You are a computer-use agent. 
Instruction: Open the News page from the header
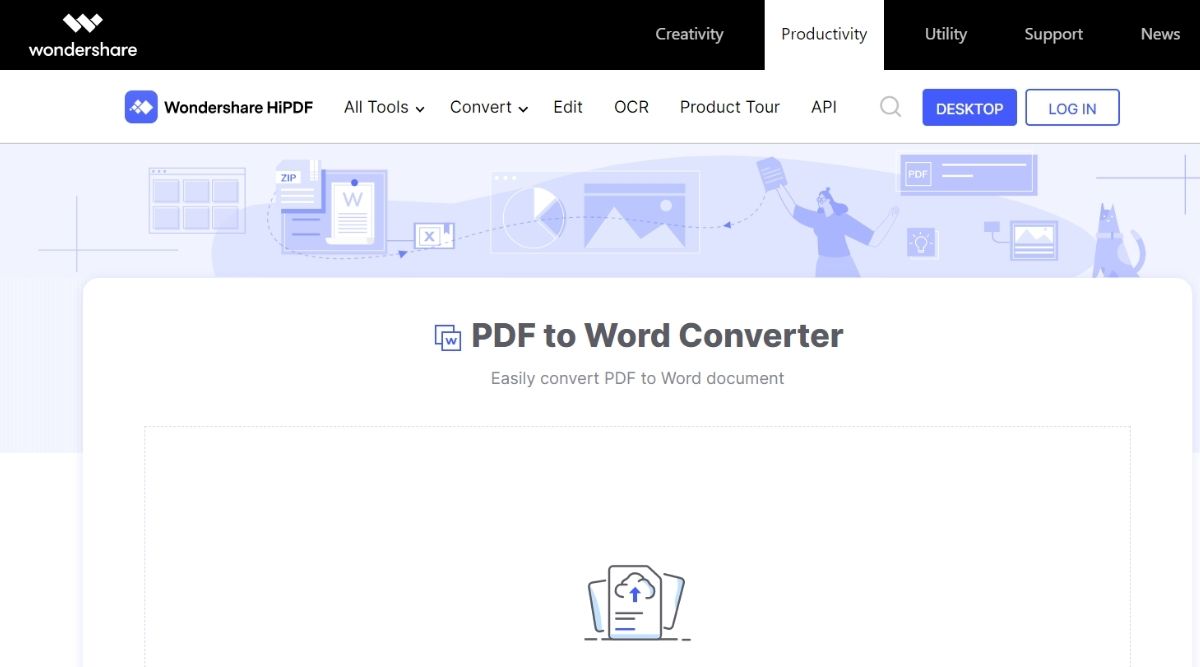coord(1160,34)
